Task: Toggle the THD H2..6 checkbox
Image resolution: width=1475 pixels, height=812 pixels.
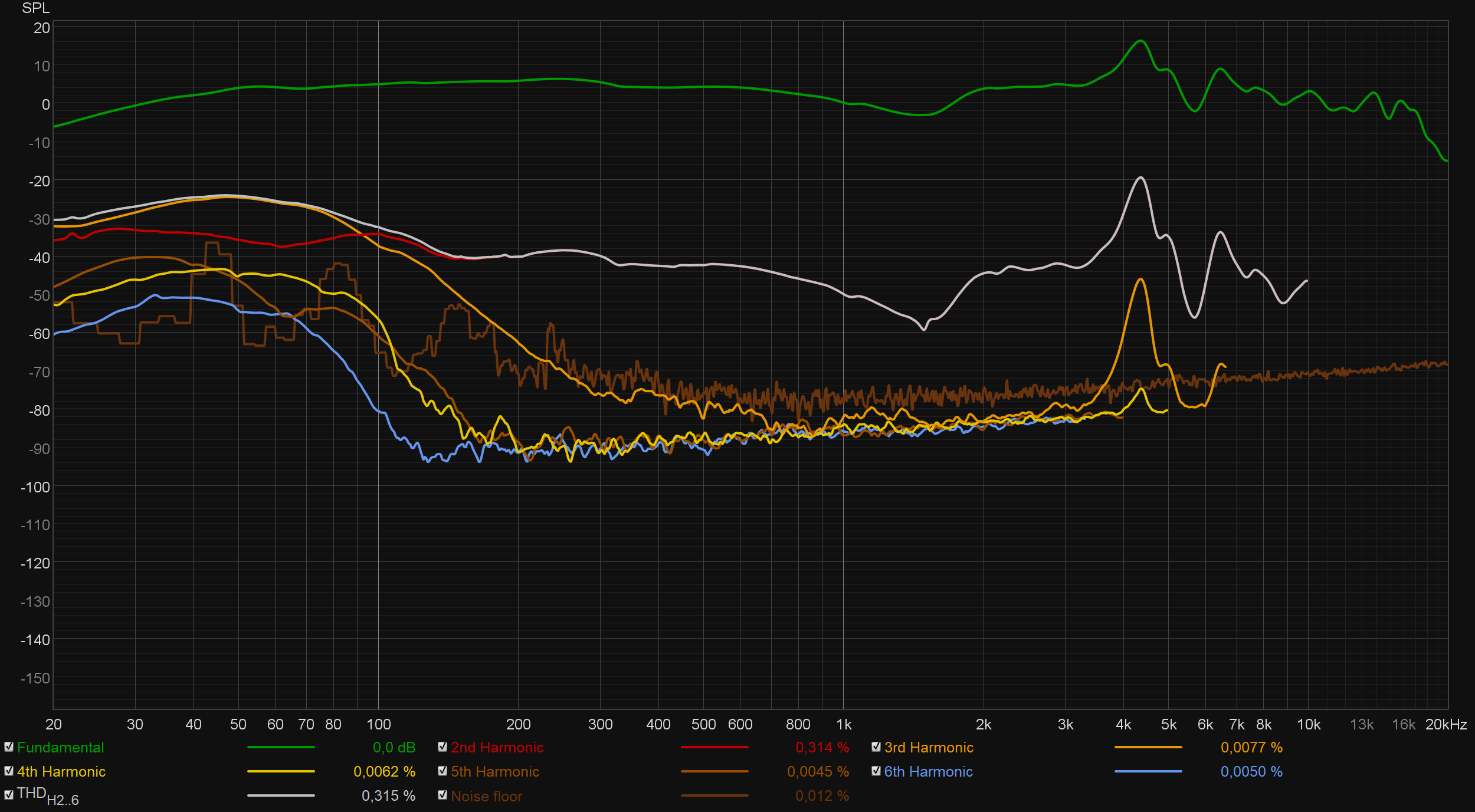Action: point(9,795)
